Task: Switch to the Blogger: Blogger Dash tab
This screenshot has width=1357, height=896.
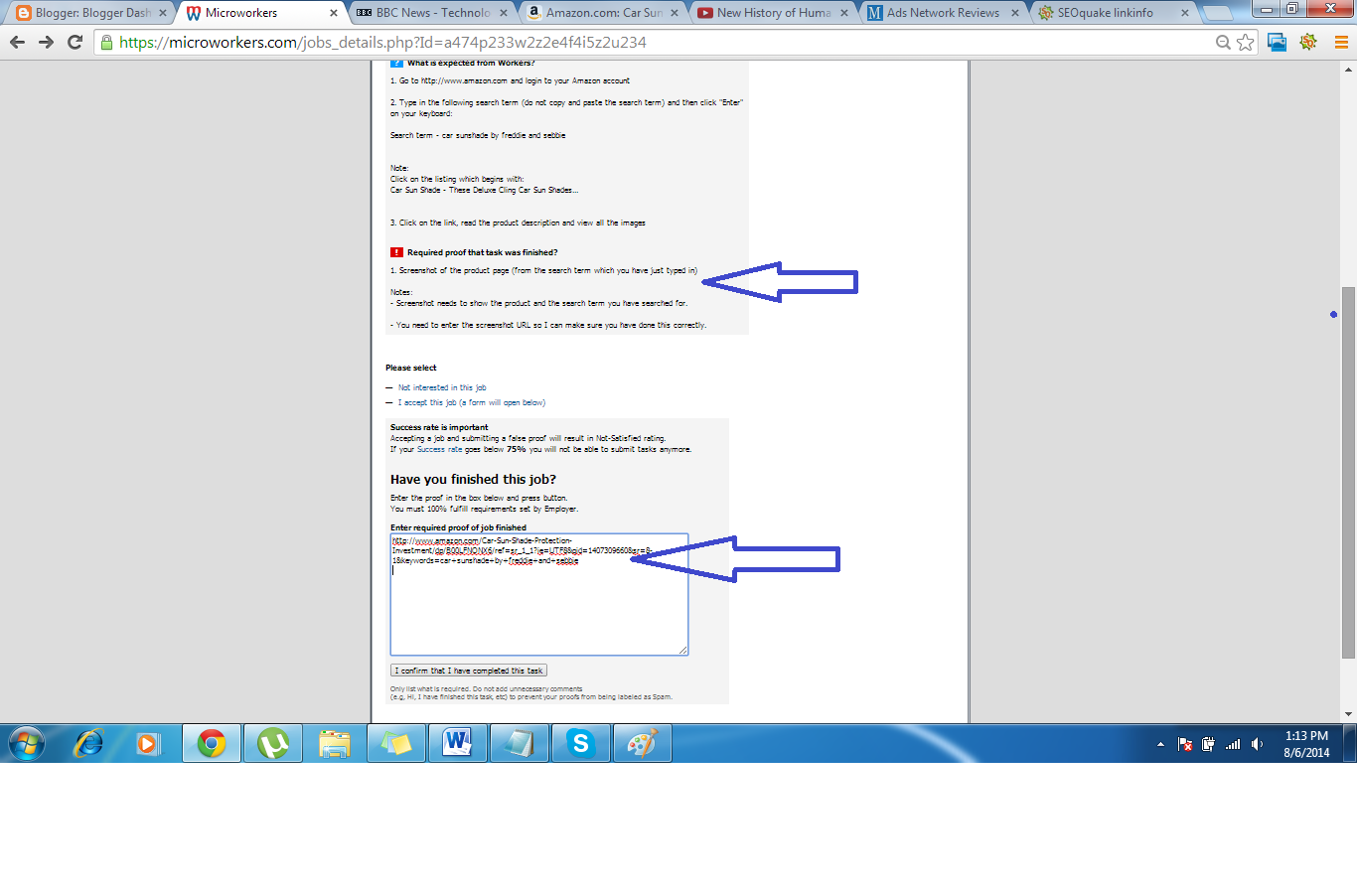Action: [x=92, y=13]
